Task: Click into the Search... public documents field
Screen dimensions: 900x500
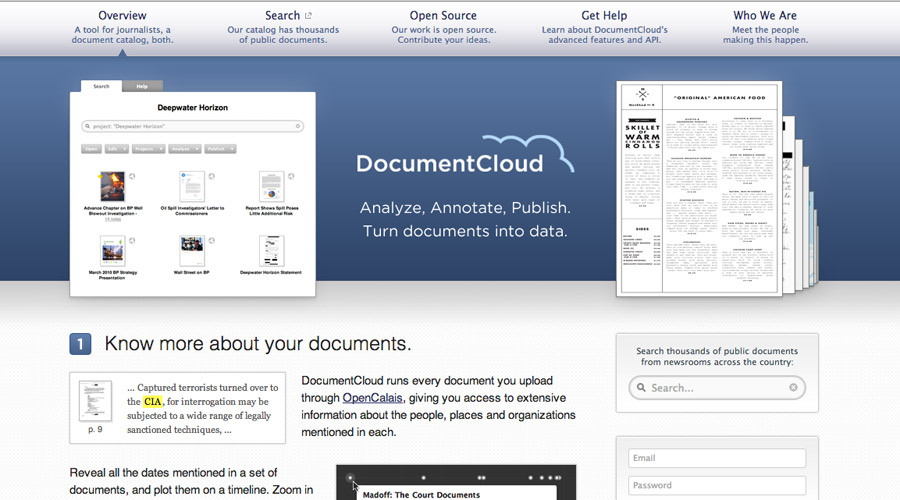Action: (x=717, y=387)
